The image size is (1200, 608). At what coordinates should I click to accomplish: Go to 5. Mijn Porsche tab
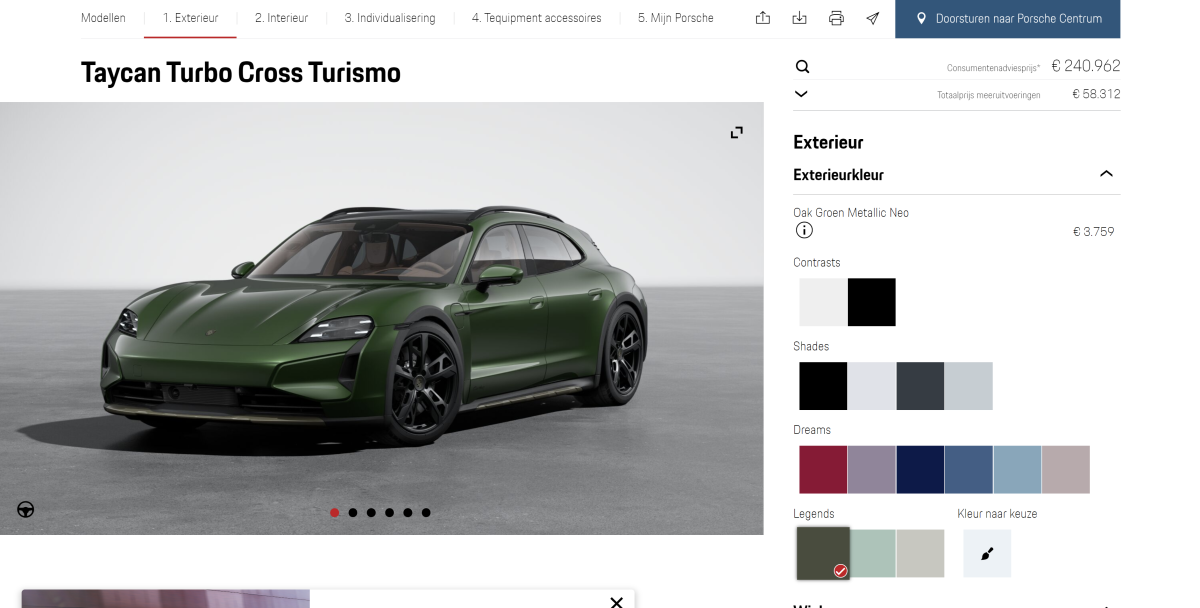(676, 18)
